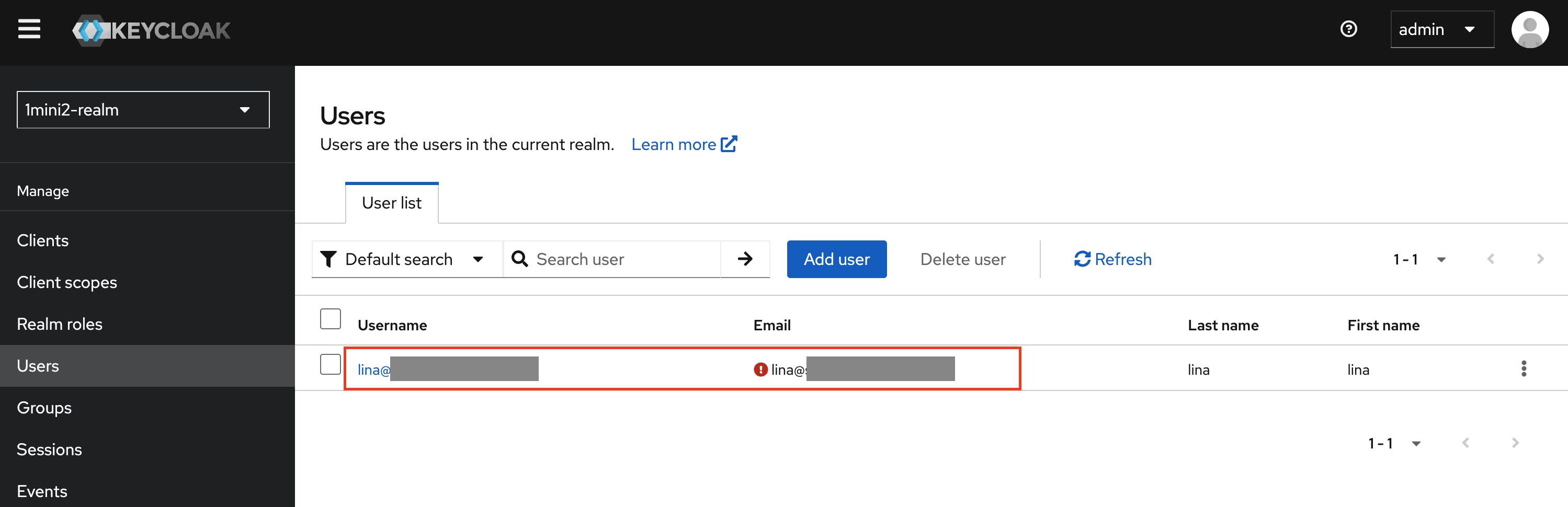Open the Default search filter dropdown

click(406, 259)
